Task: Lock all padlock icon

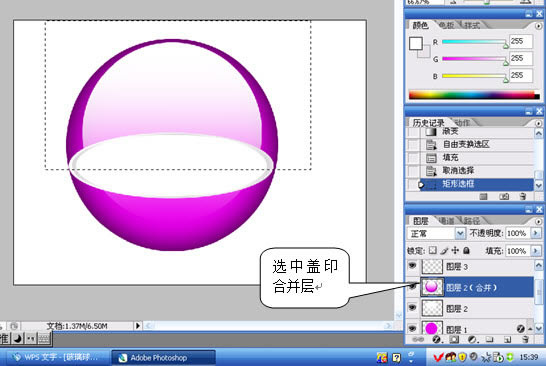Action: 467,250
